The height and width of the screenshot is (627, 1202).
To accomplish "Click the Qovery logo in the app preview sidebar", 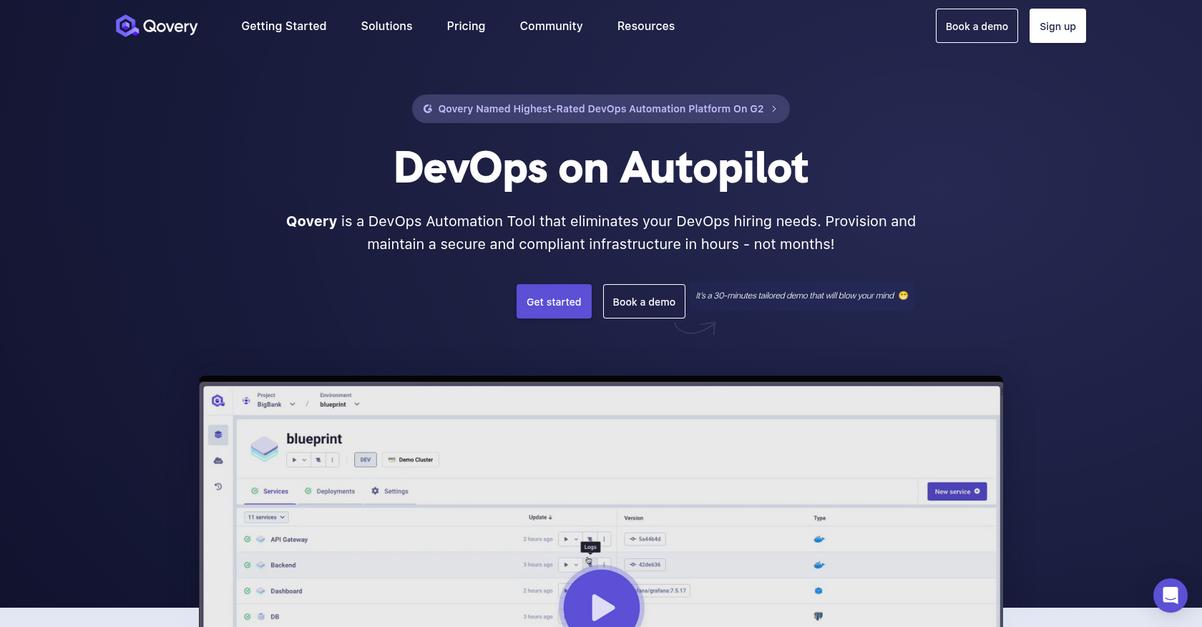I will tap(218, 401).
